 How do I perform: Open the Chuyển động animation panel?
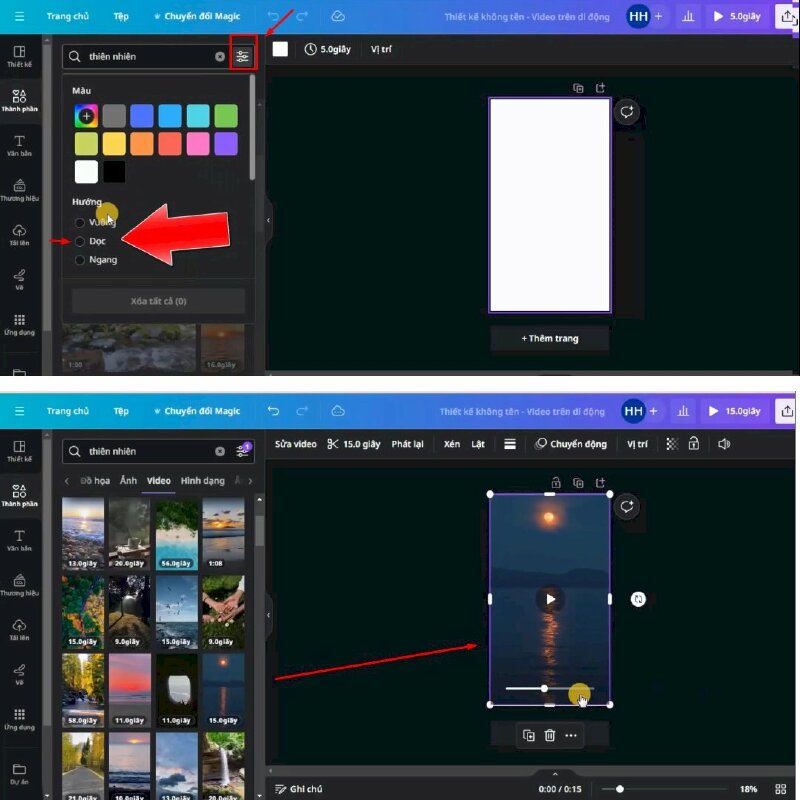point(570,444)
